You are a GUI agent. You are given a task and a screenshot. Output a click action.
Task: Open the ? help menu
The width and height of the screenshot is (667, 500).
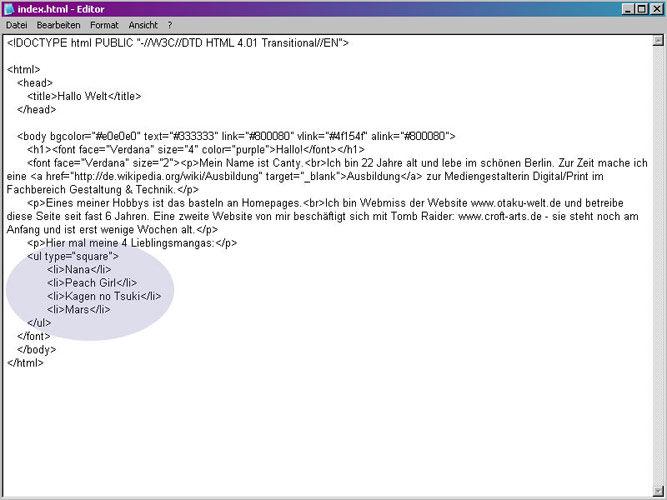[x=170, y=24]
